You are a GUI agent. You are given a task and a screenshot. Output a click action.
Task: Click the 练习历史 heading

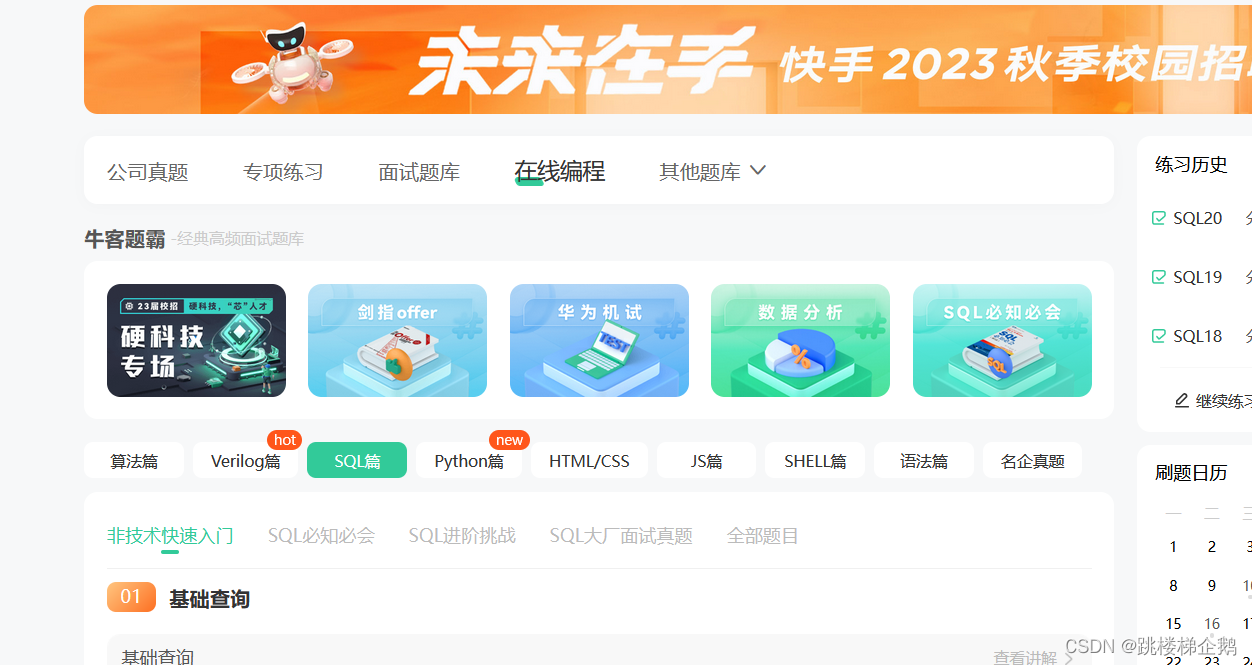click(x=1191, y=165)
